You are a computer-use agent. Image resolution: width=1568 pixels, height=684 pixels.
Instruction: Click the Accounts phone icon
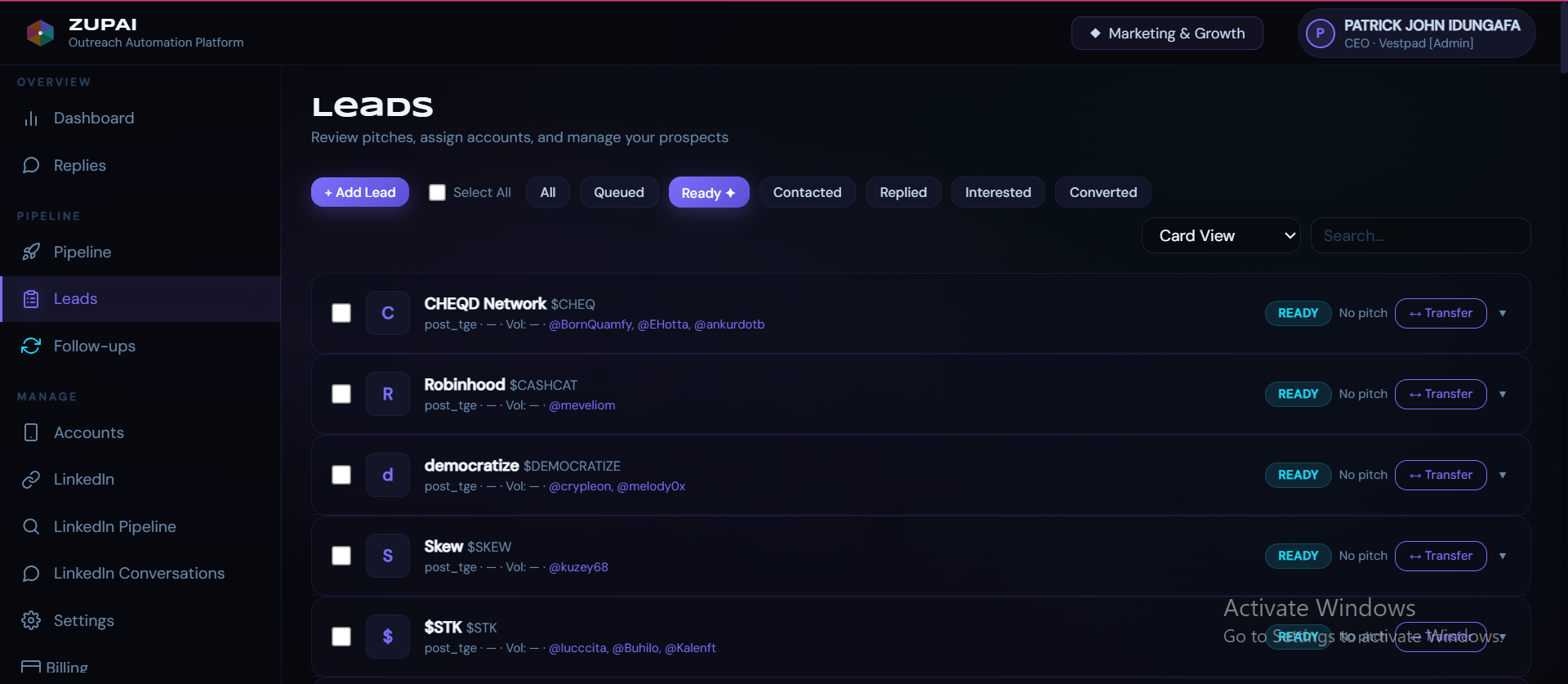point(31,432)
